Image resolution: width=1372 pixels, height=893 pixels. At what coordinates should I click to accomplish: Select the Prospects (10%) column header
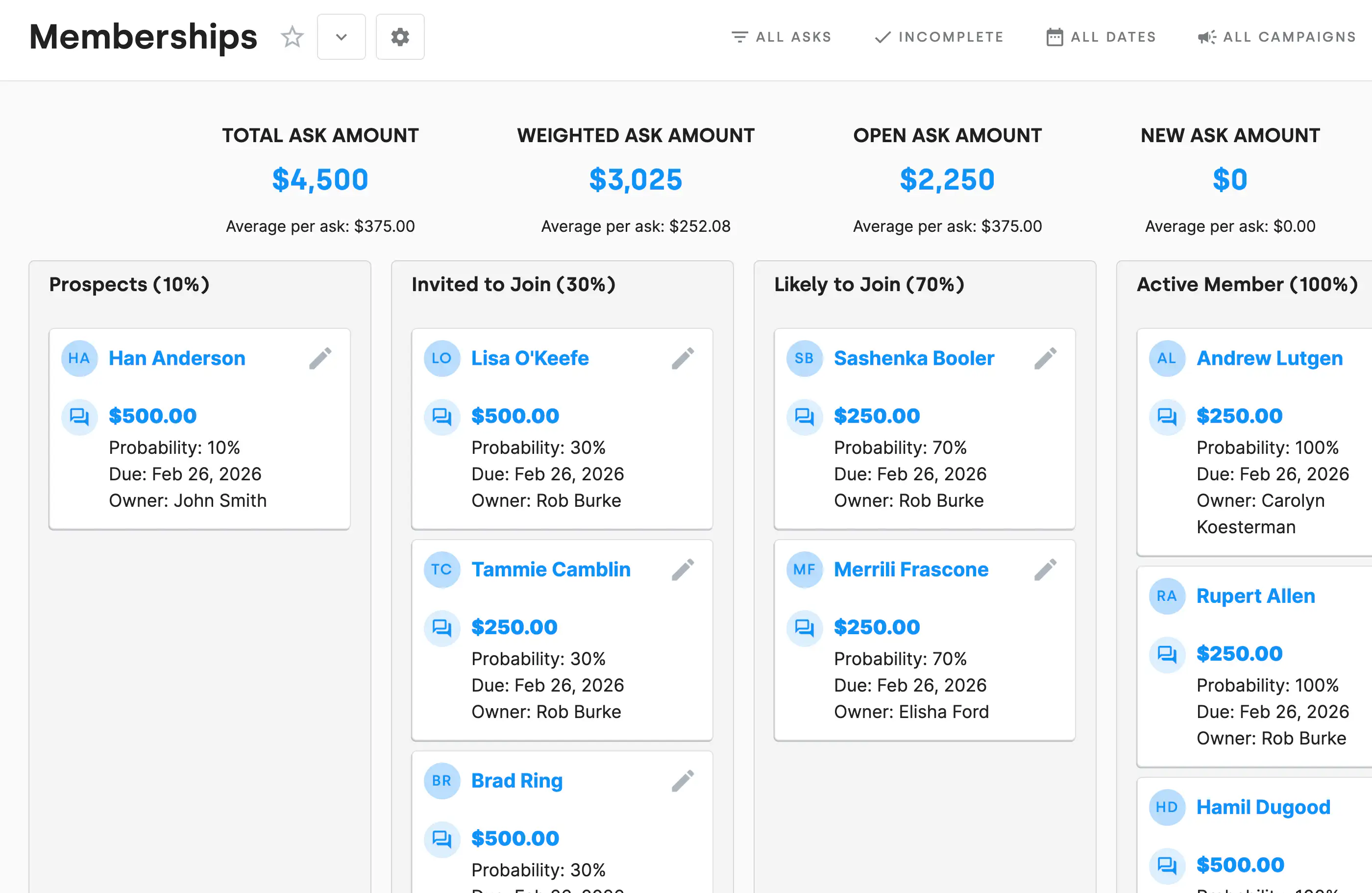point(129,285)
